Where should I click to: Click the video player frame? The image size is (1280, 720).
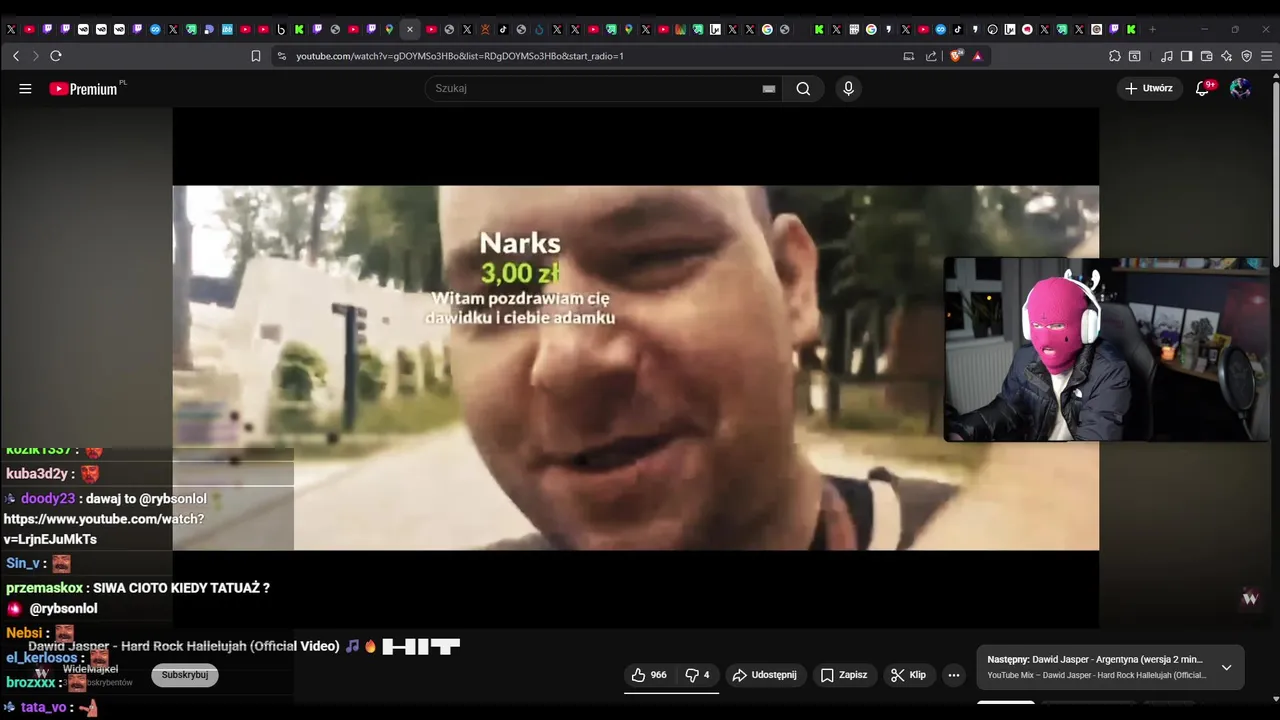pos(636,368)
